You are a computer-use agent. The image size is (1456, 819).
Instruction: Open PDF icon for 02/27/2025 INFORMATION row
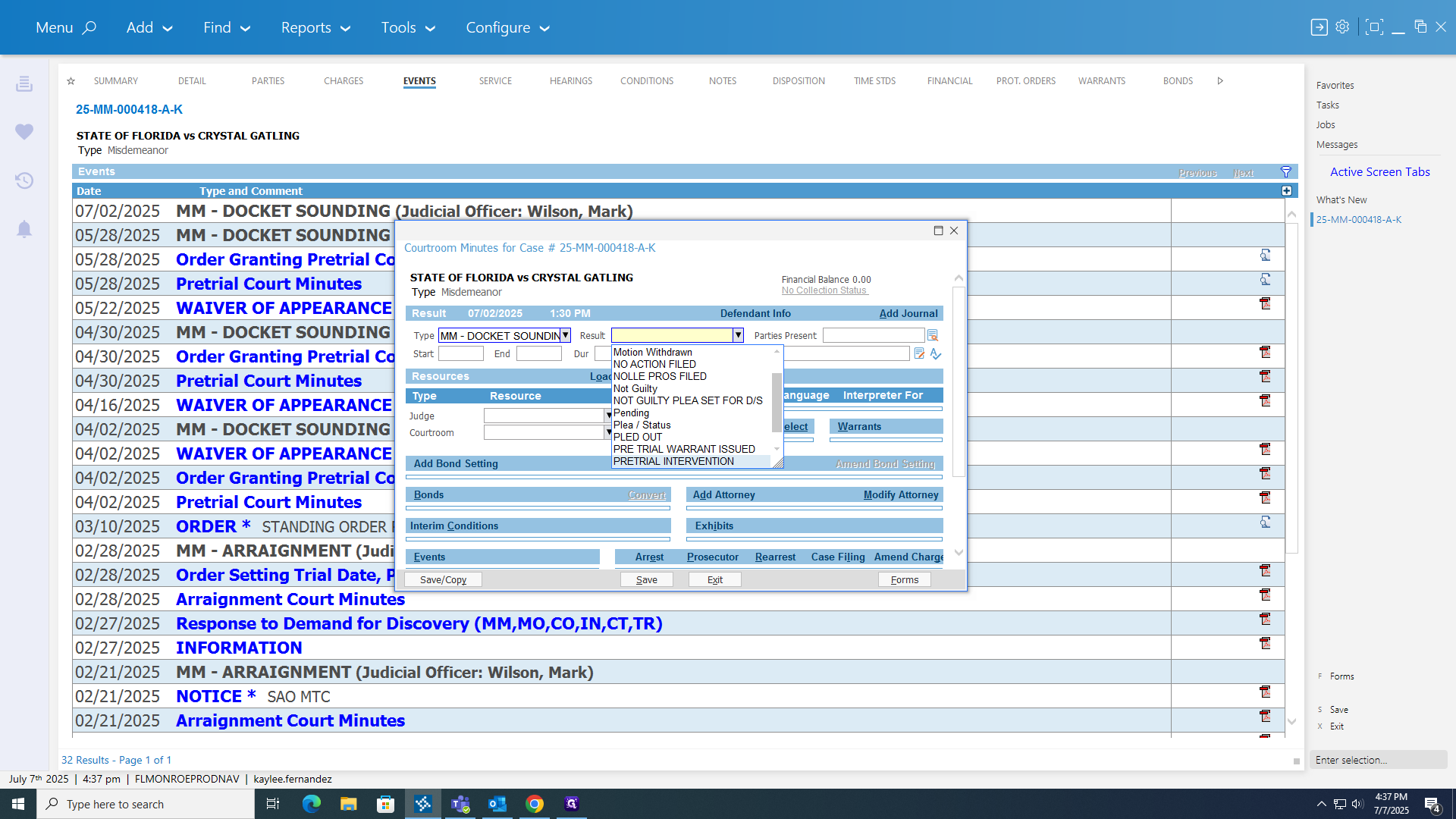[1265, 643]
